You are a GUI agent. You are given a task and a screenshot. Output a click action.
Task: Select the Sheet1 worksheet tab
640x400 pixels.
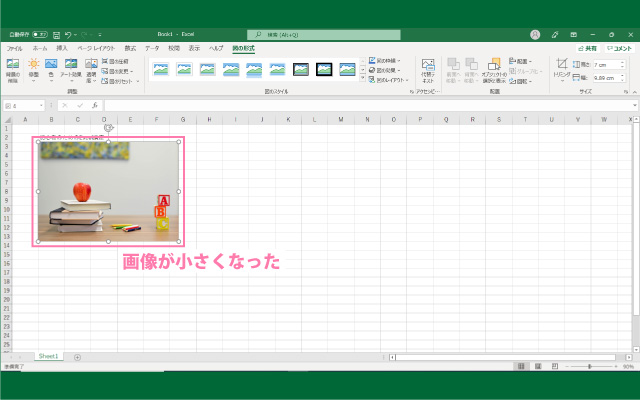(x=49, y=356)
